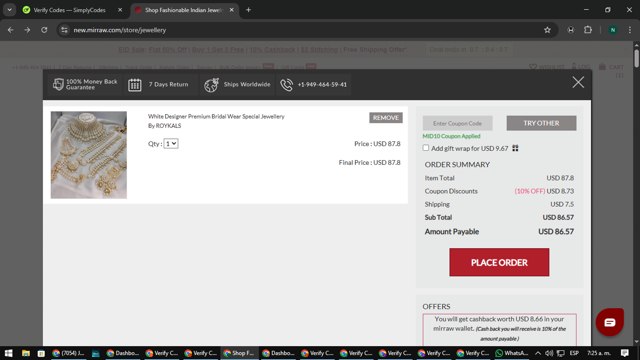The image size is (640, 360).
Task: Focus the Enter Coupon Code field
Action: click(457, 123)
